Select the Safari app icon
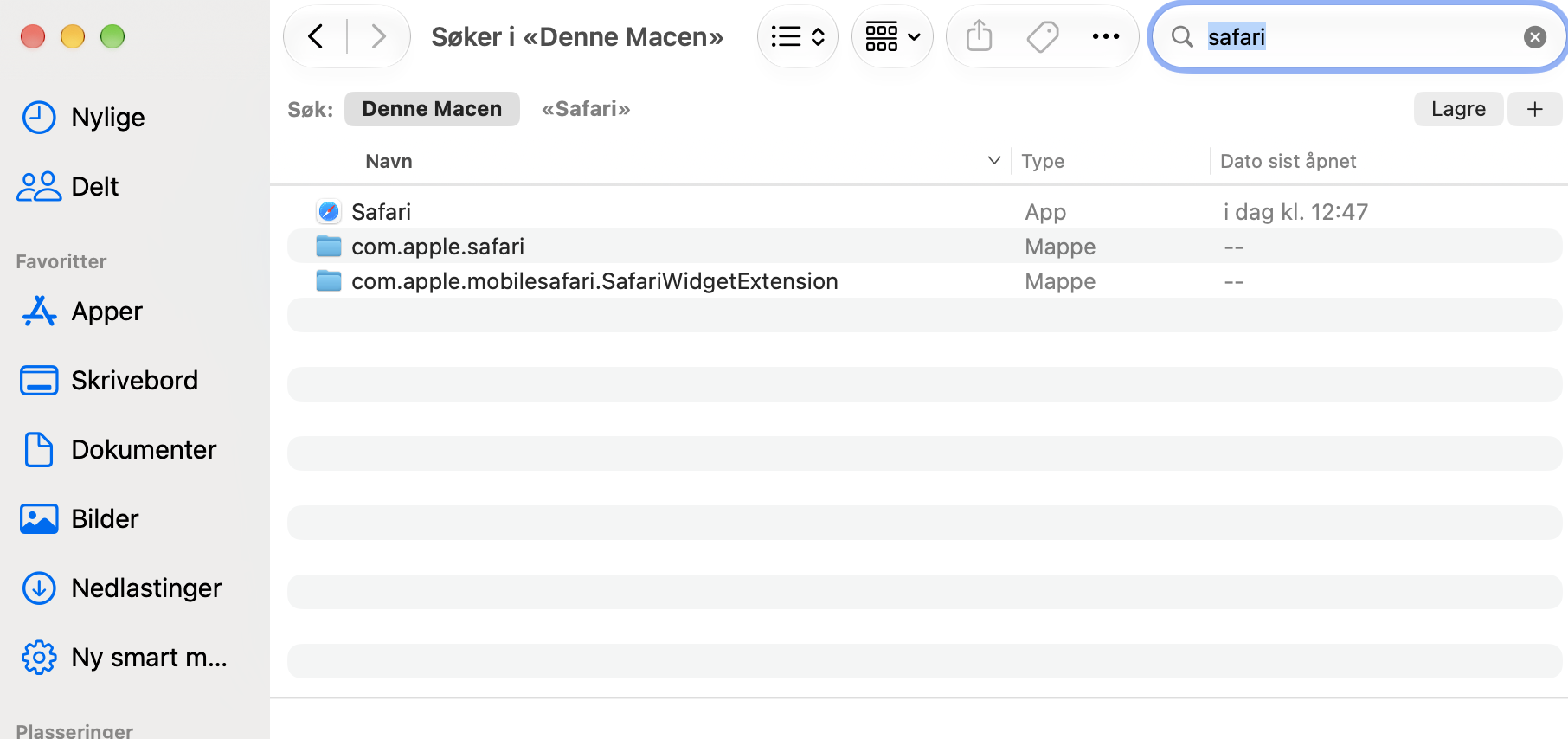The height and width of the screenshot is (739, 1568). point(329,211)
